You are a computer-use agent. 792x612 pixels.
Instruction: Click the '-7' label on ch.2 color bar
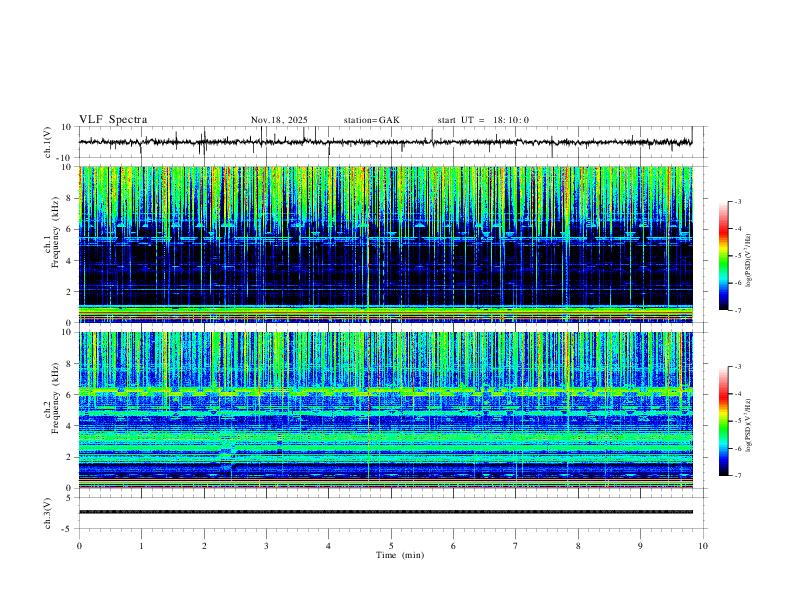pyautogui.click(x=737, y=476)
